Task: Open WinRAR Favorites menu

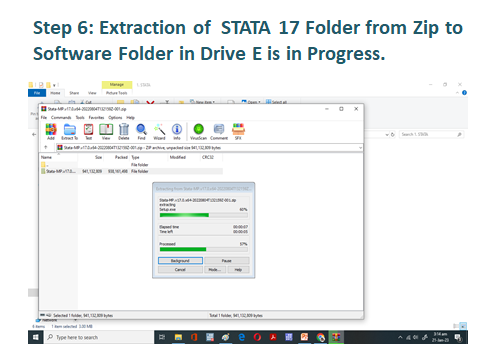Action: point(96,117)
